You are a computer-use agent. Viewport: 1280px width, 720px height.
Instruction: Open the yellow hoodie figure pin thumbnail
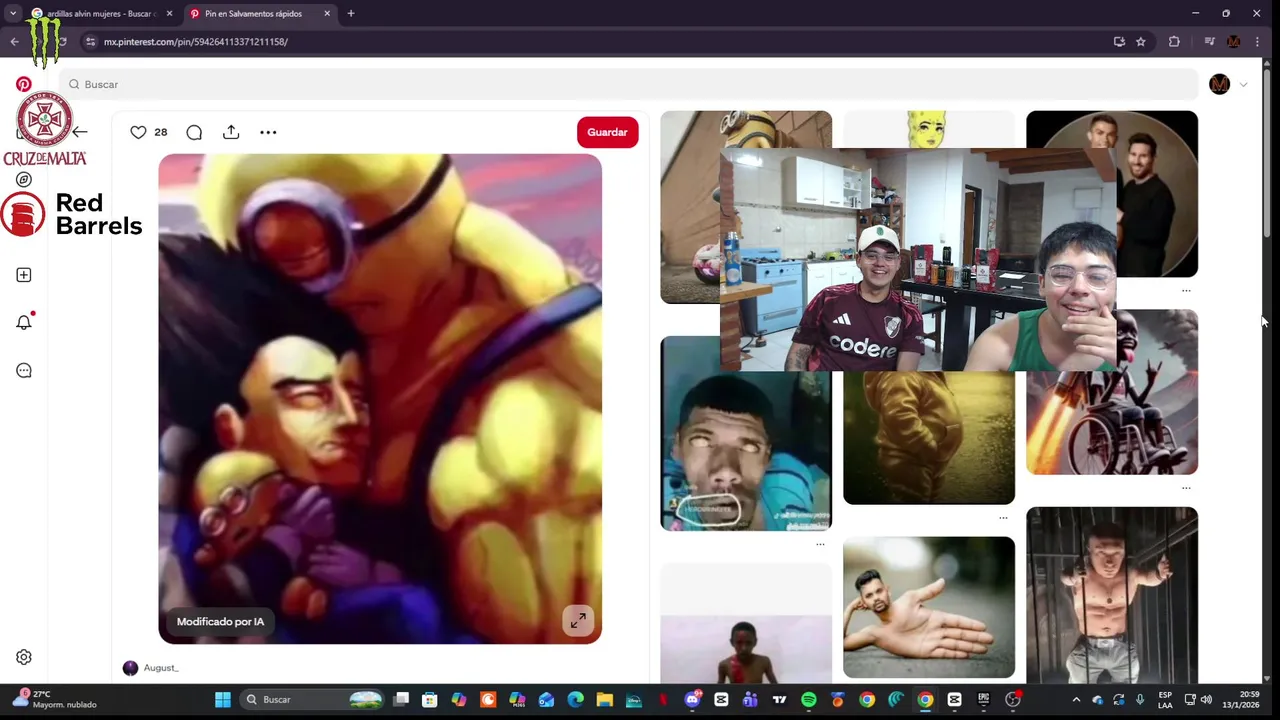(928, 438)
